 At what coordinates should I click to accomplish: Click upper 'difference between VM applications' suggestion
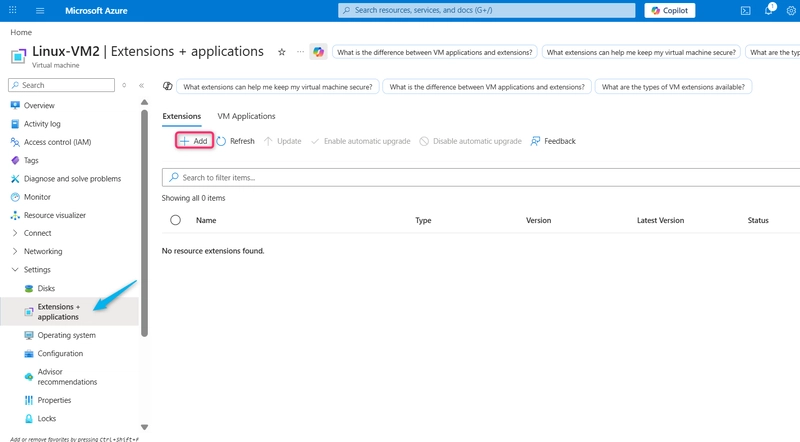point(435,52)
